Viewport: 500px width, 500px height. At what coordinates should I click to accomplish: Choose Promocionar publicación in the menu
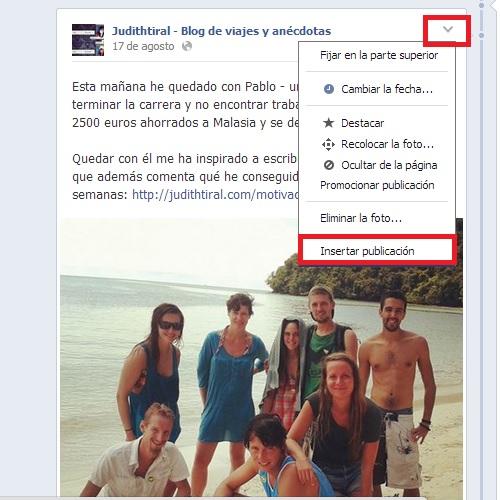[377, 185]
